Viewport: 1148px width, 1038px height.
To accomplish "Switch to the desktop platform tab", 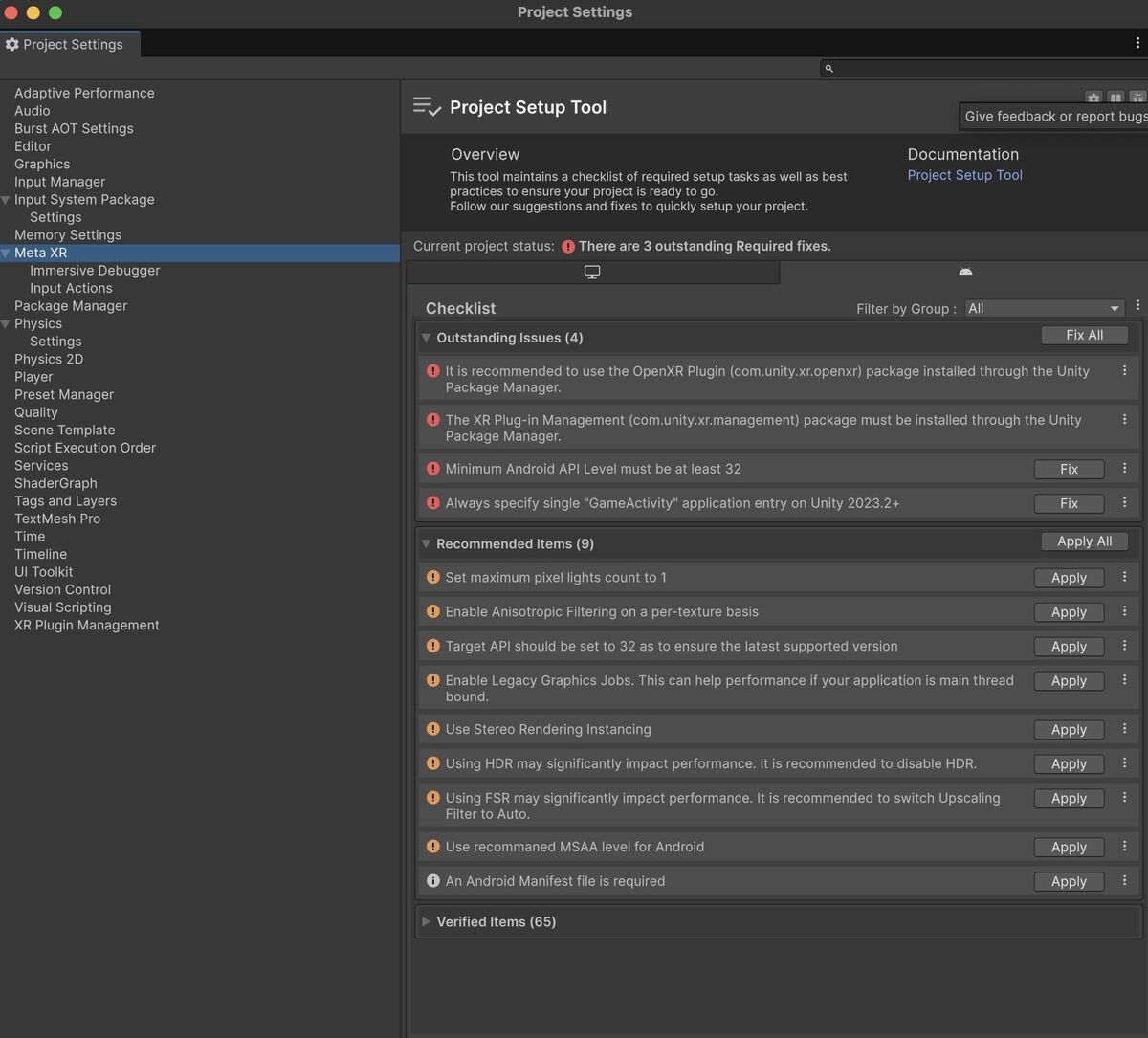I will (x=592, y=273).
